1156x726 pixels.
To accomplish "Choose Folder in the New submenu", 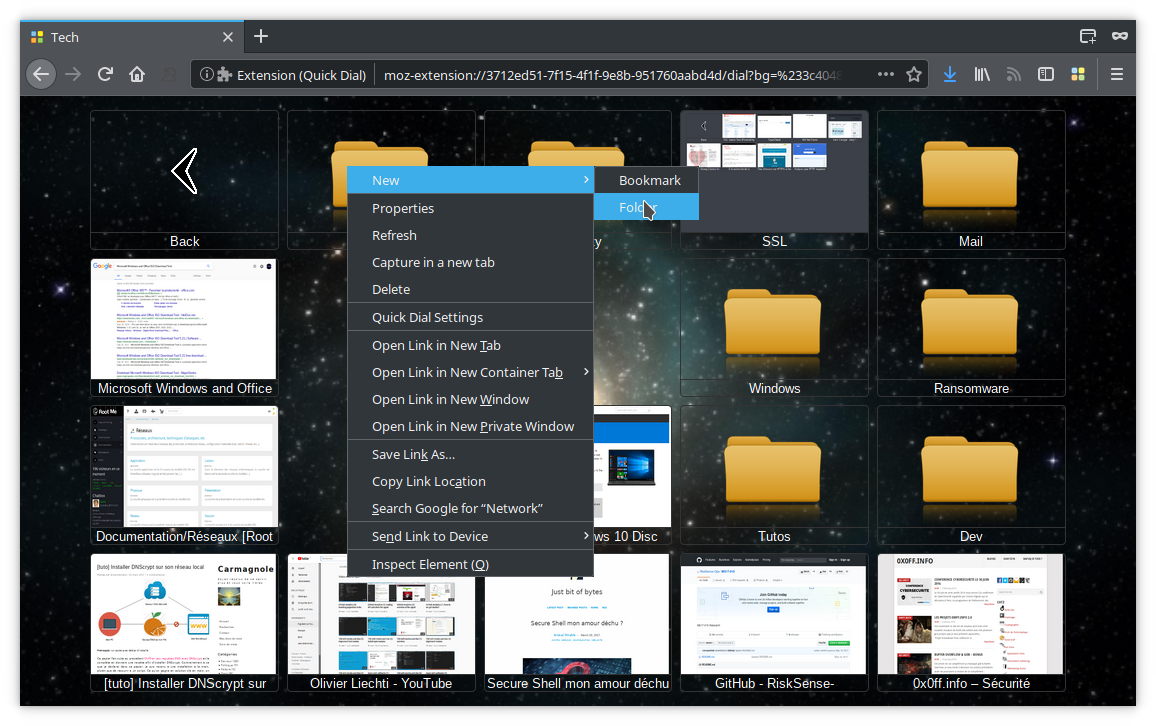I will pos(645,207).
